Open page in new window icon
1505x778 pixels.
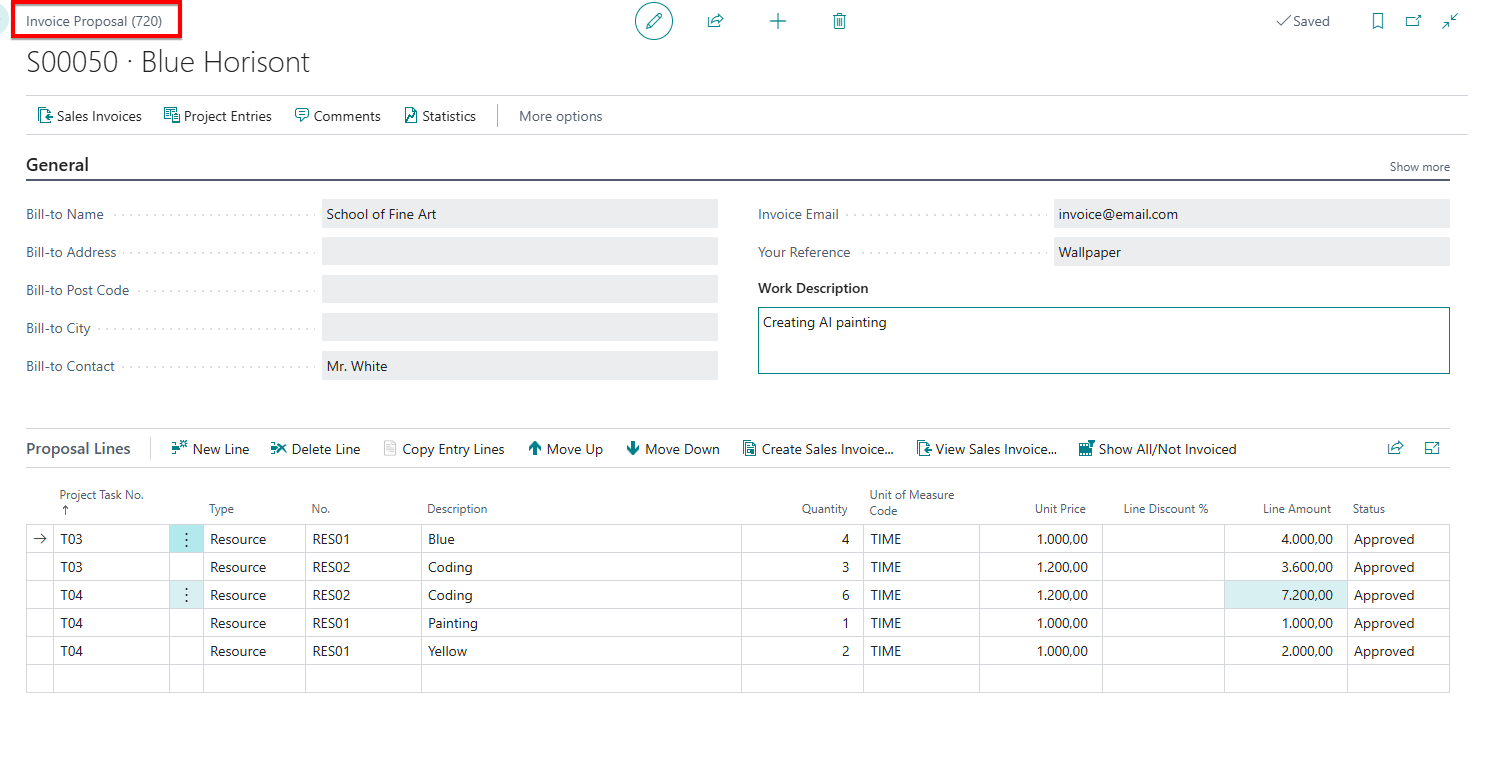[x=1413, y=21]
